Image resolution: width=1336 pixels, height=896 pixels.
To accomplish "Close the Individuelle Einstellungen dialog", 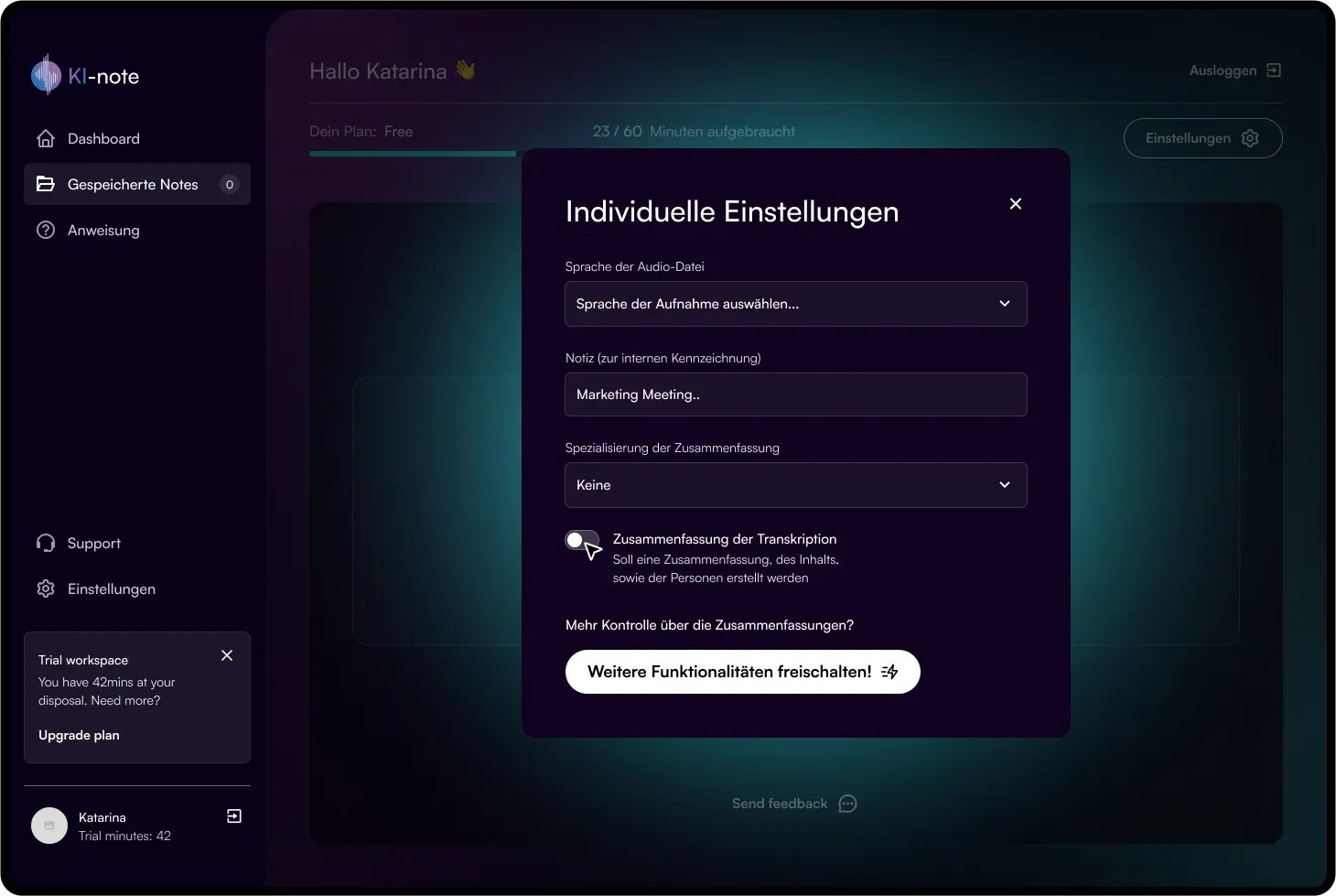I will pos(1016,204).
